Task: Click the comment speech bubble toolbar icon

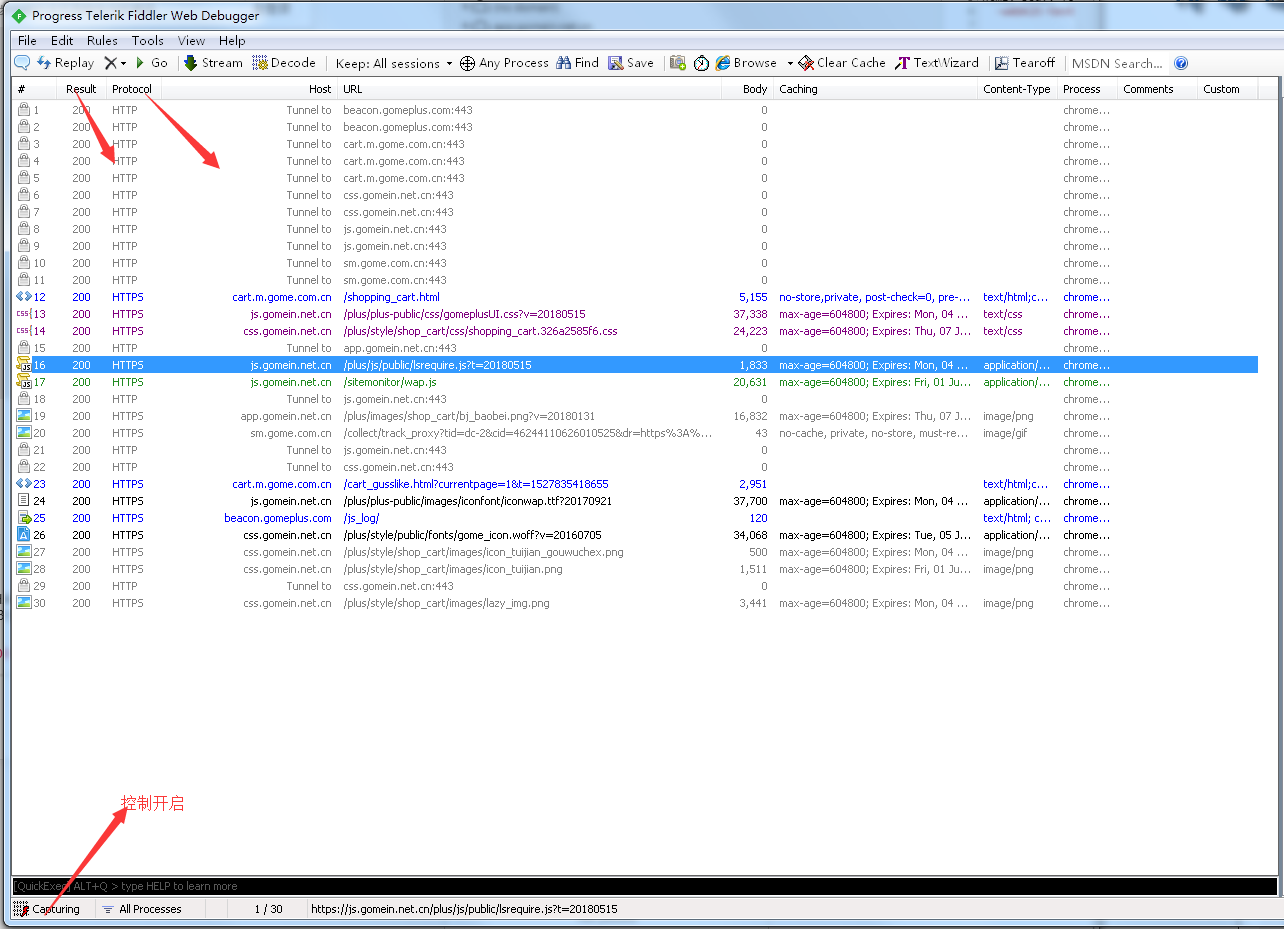Action: click(22, 63)
